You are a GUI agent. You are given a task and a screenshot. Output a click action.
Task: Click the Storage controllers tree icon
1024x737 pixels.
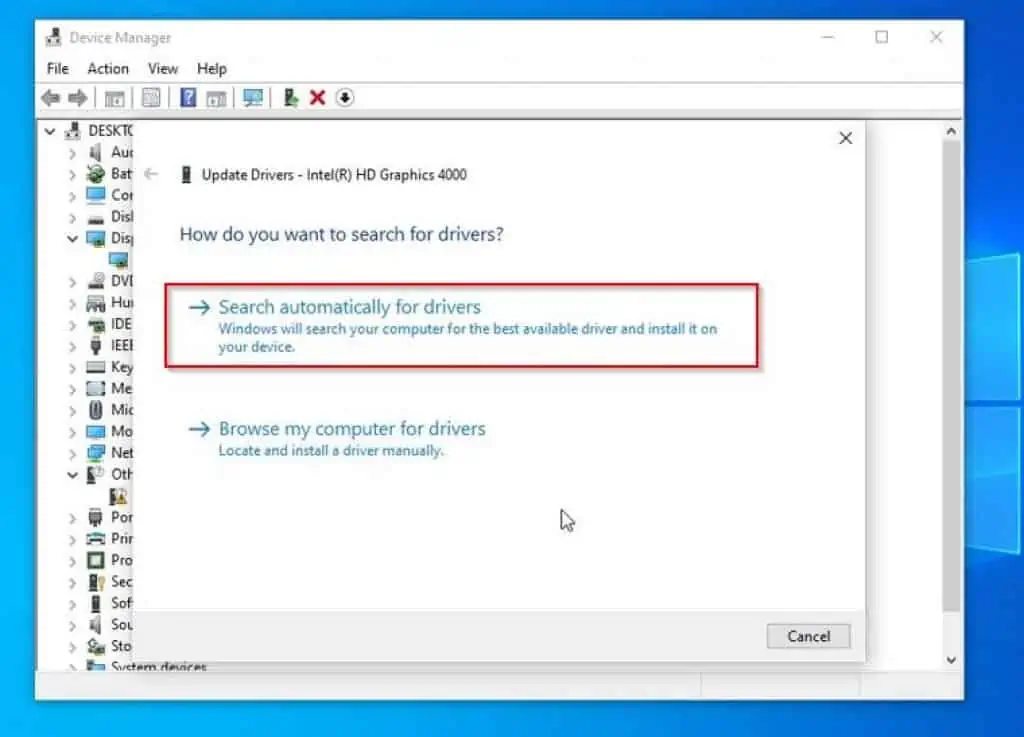click(x=96, y=646)
